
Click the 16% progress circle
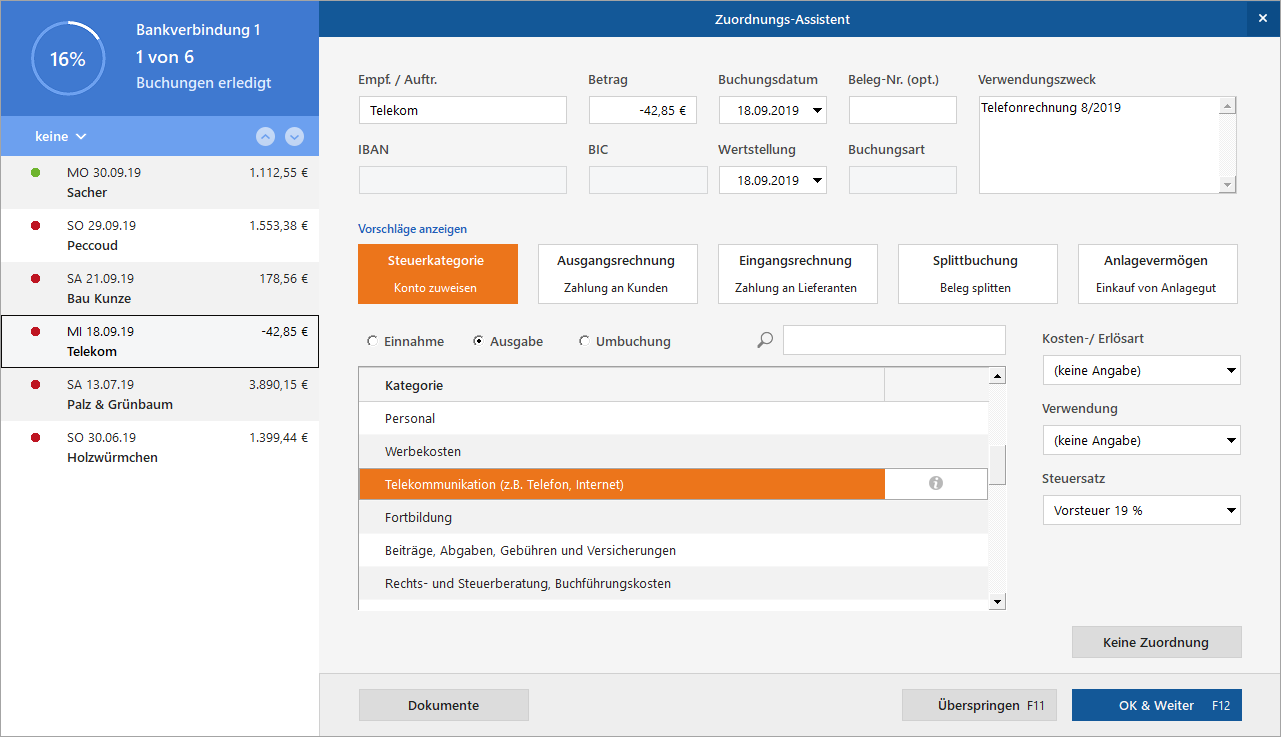[67, 59]
